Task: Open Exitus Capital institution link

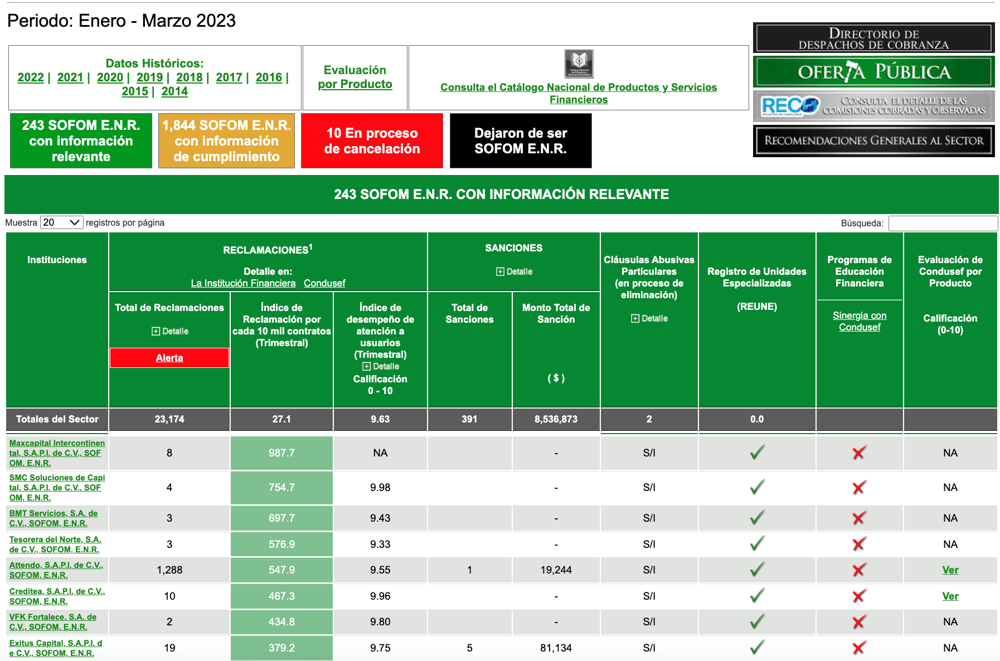Action: 55,648
